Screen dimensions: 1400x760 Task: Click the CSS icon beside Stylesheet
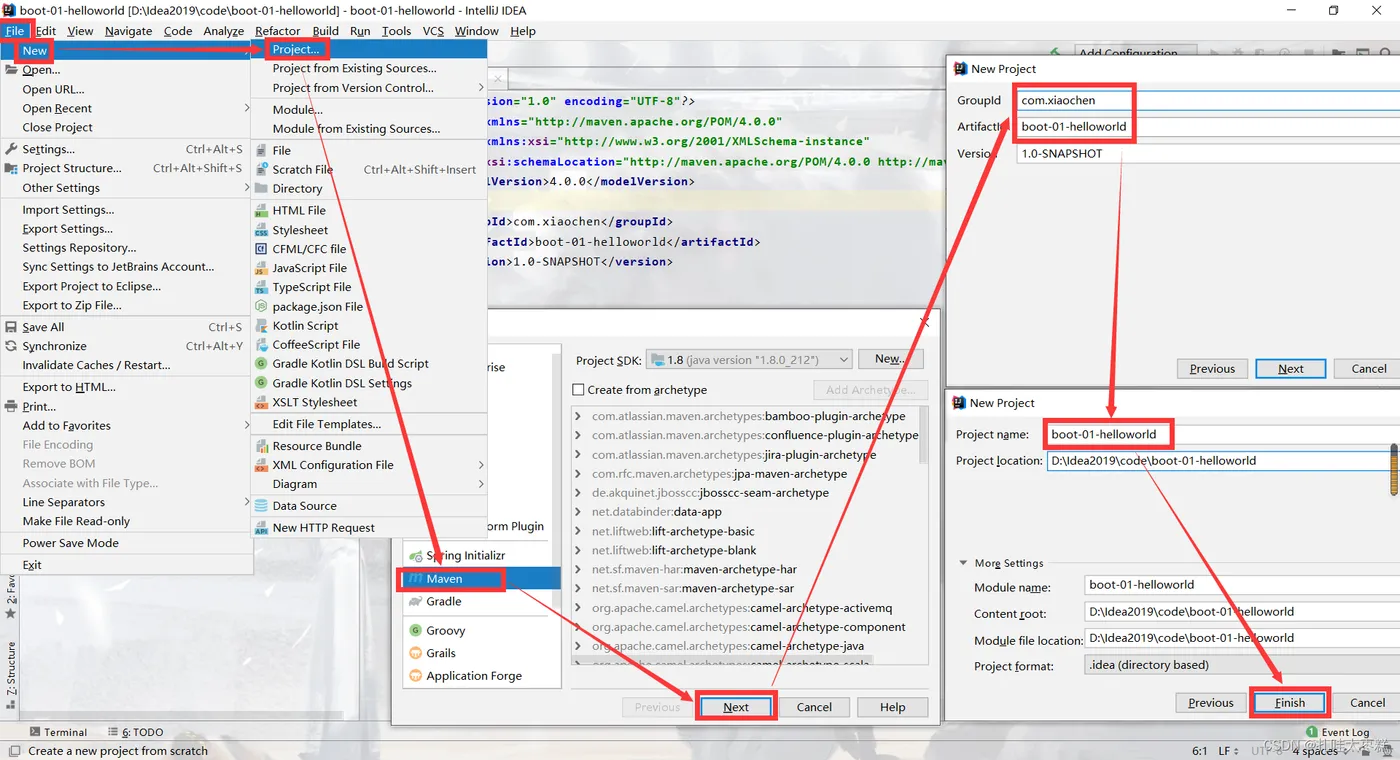coord(261,230)
